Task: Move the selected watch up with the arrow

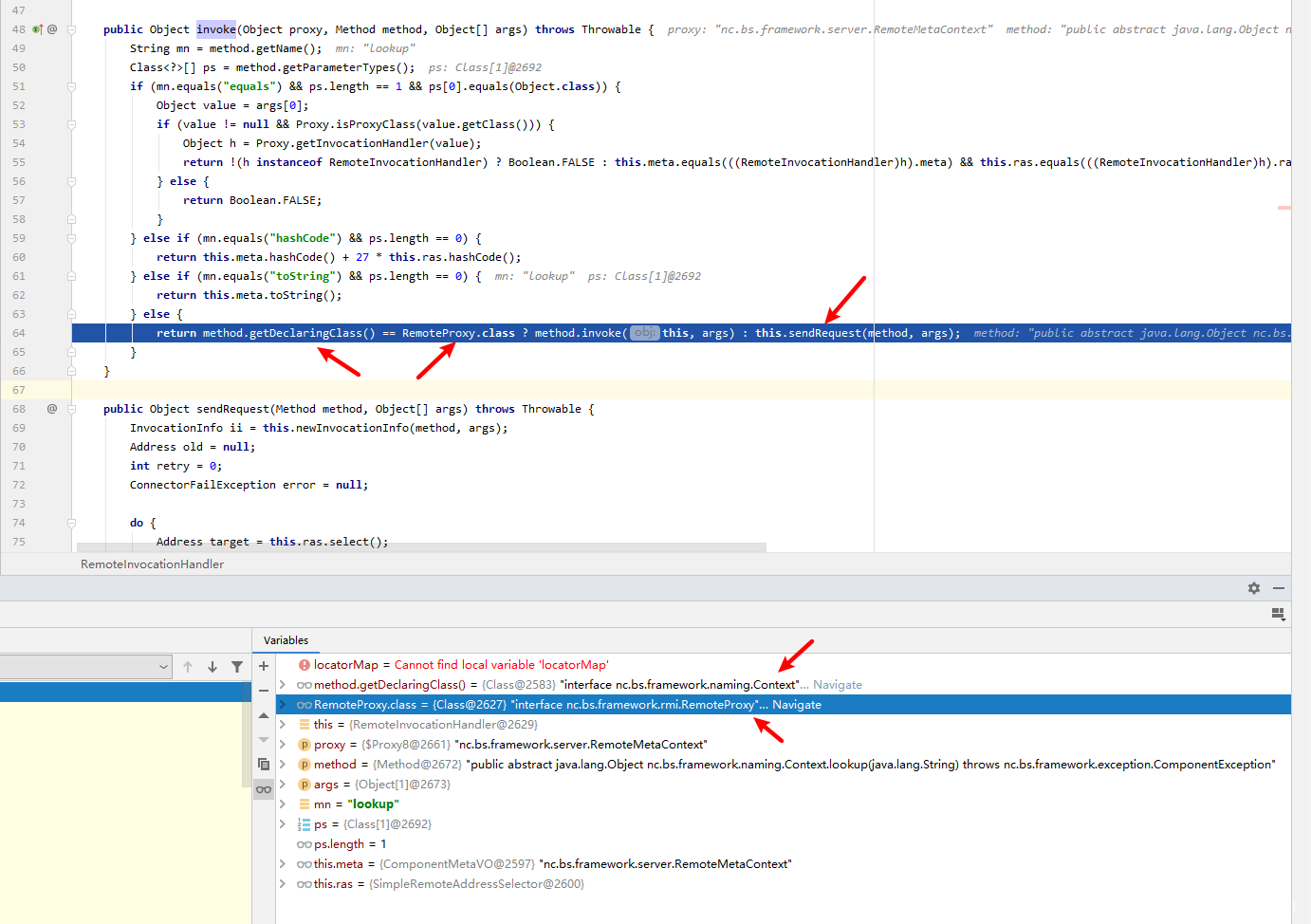Action: pyautogui.click(x=264, y=715)
